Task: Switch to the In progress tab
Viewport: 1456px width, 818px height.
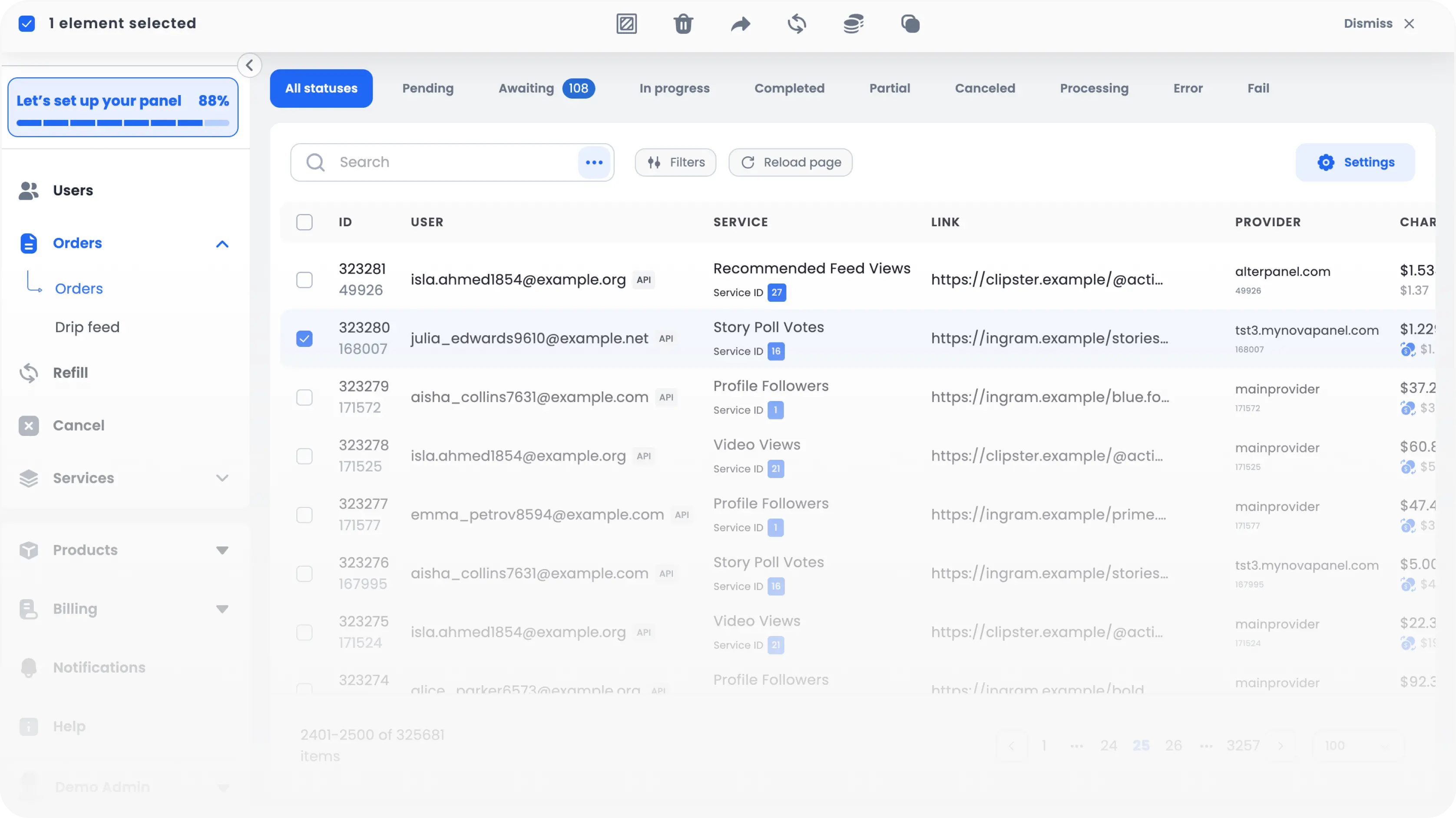Action: point(674,89)
